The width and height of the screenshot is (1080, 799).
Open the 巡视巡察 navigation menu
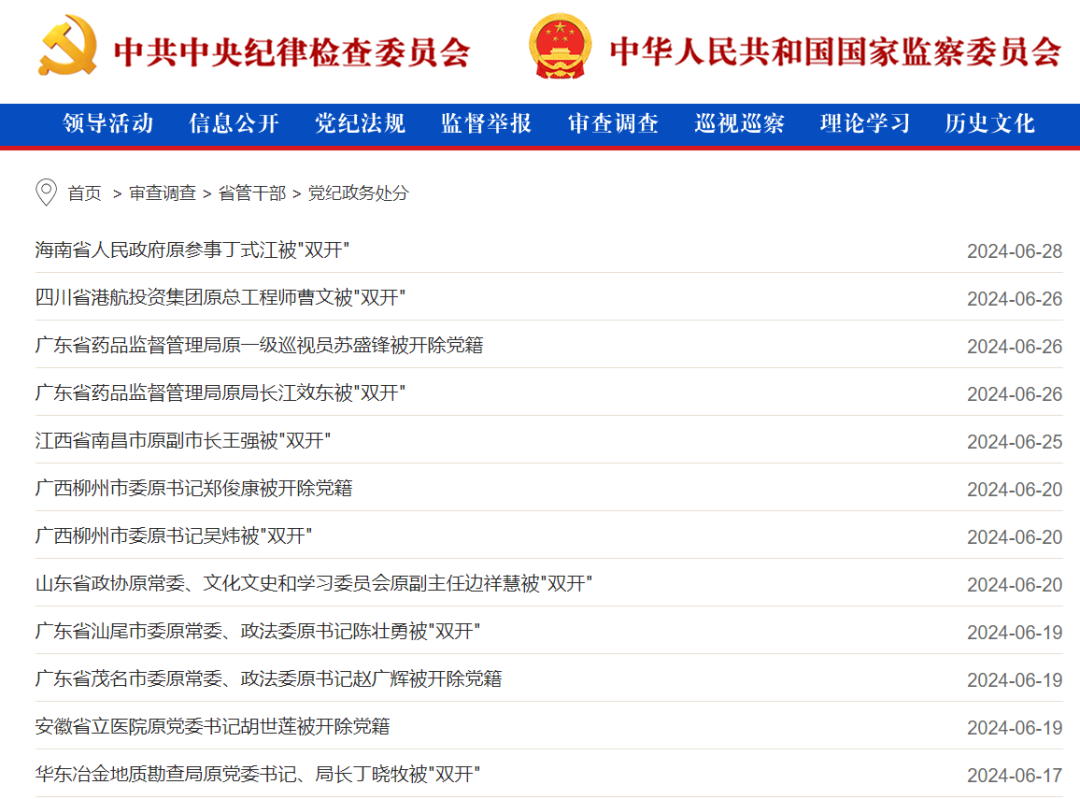pyautogui.click(x=739, y=123)
